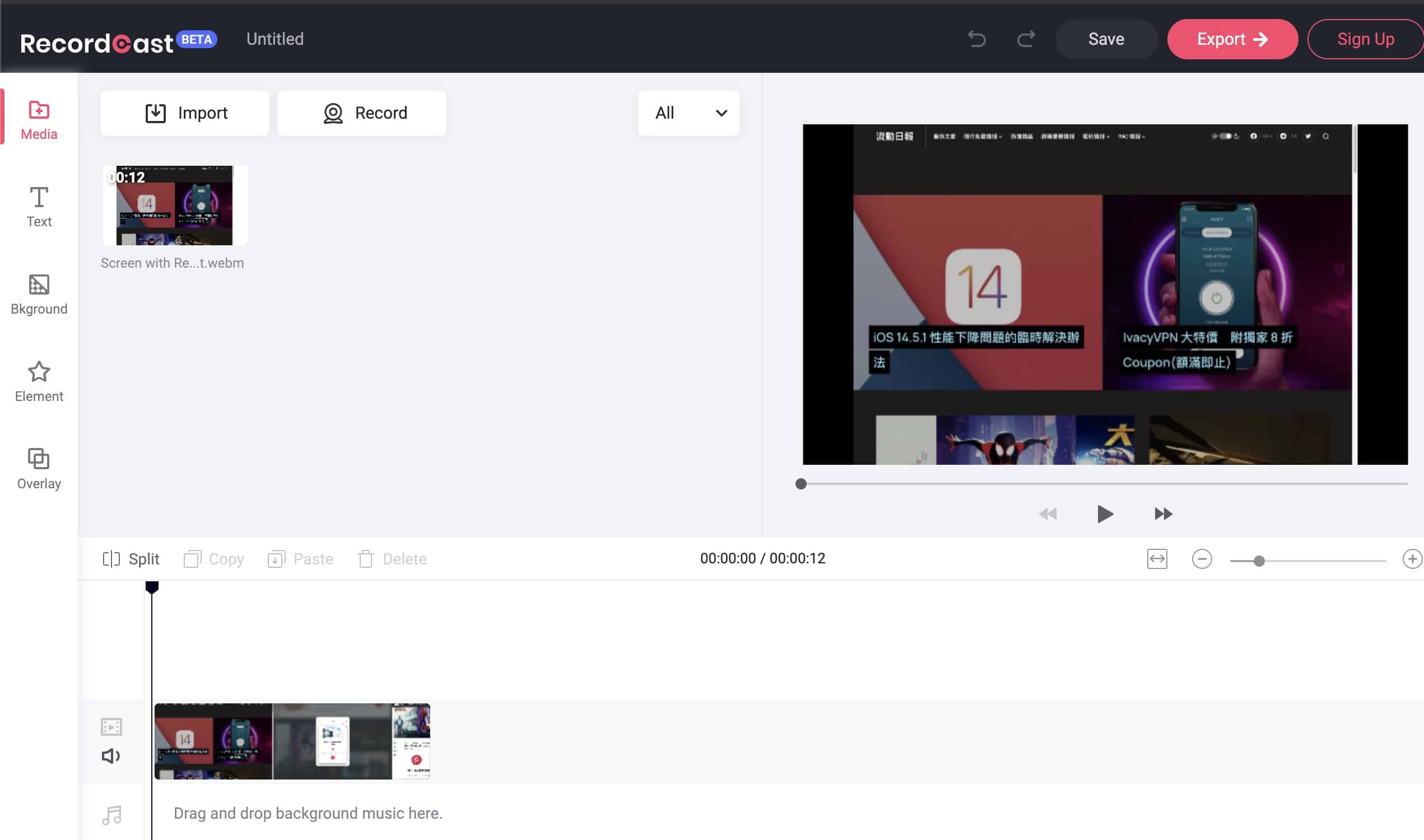Rename the Untitled project title
The width and height of the screenshot is (1424, 840).
(275, 39)
